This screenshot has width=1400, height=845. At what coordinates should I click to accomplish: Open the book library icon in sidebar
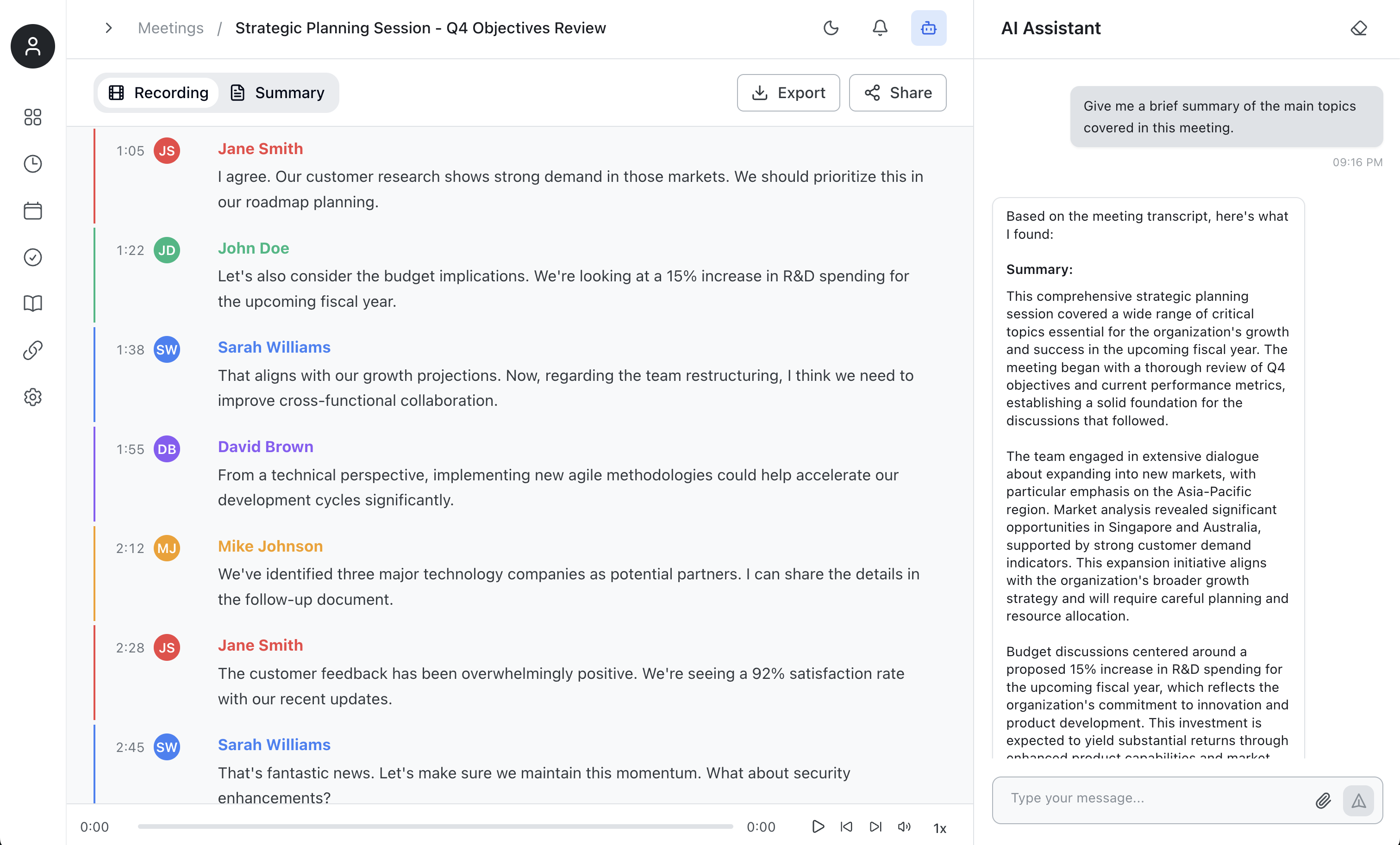pos(33,304)
